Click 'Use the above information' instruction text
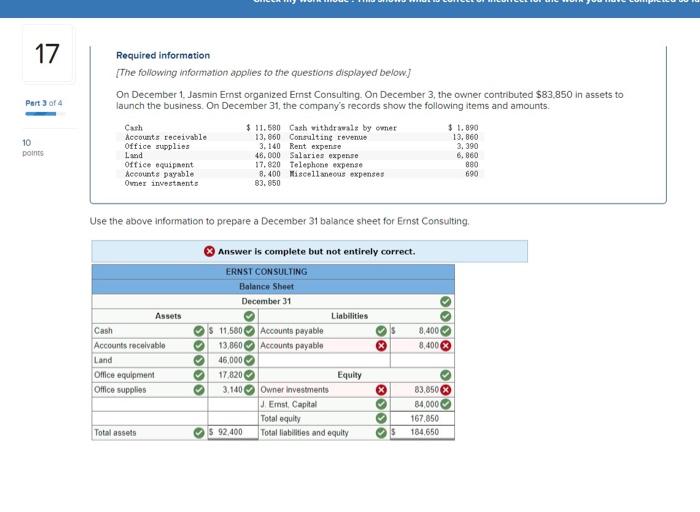 point(279,221)
